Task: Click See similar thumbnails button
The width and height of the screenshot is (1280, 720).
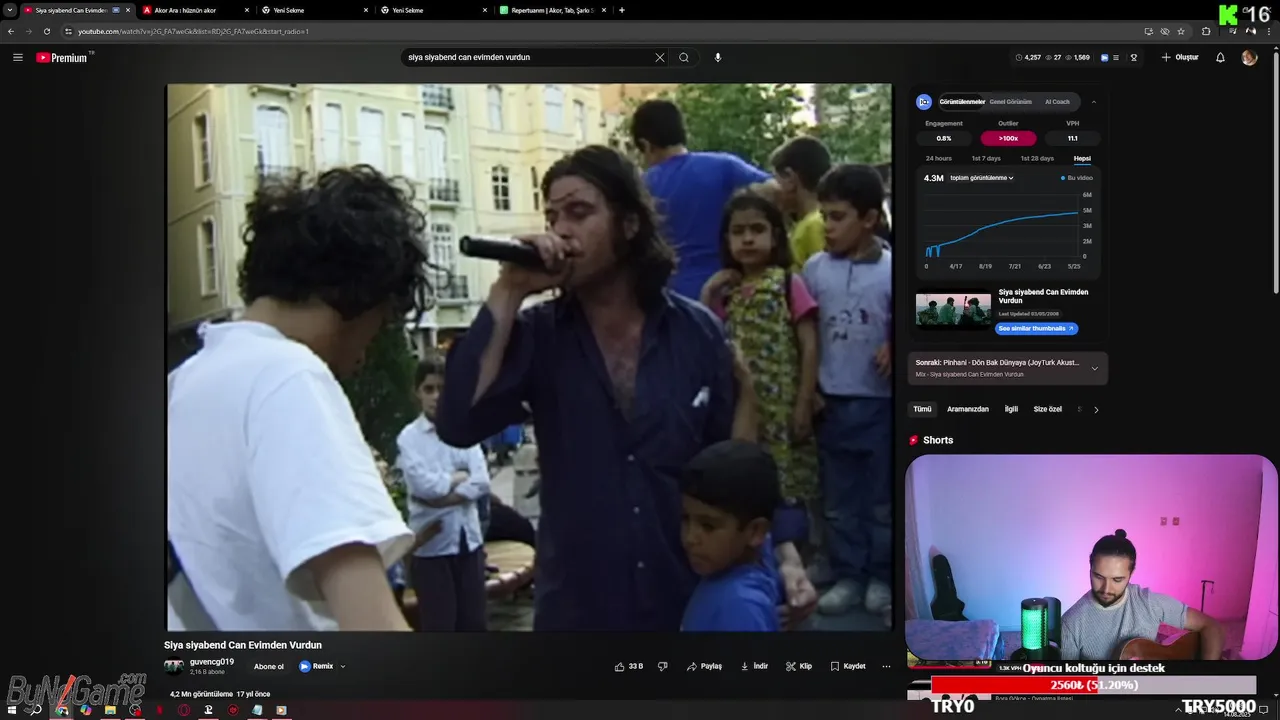Action: click(x=1036, y=328)
